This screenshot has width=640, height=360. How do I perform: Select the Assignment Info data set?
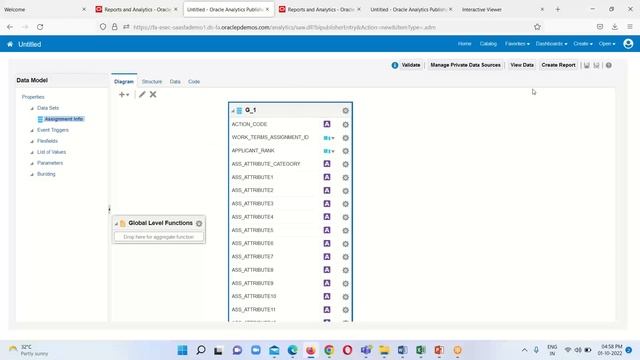(x=64, y=119)
